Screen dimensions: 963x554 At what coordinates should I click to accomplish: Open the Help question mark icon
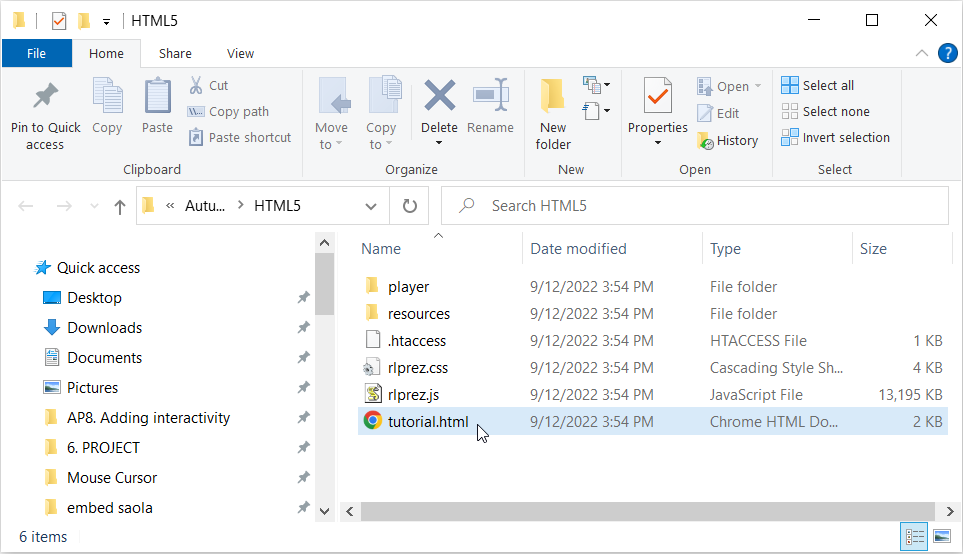tap(948, 53)
